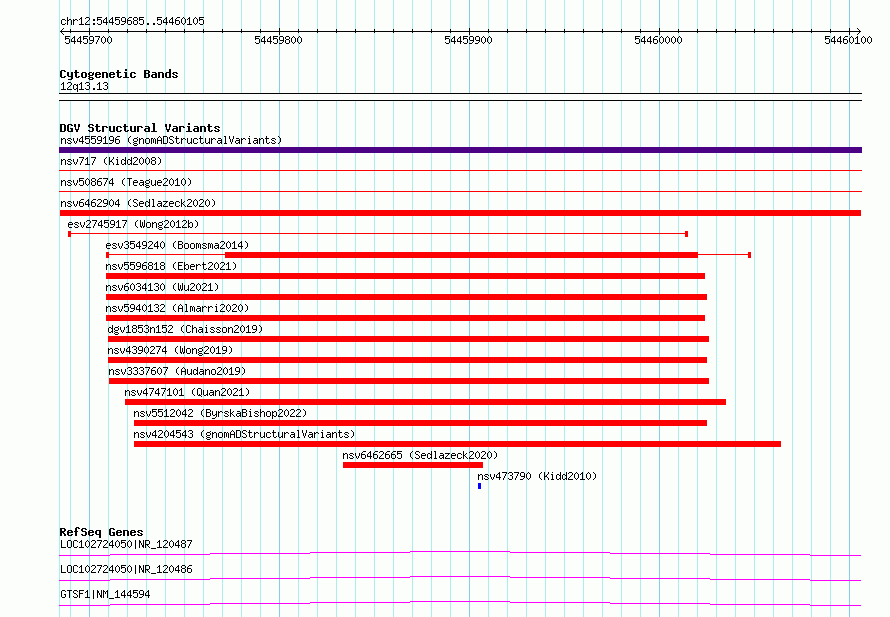The image size is (890, 617).
Task: Open nsv4390274 (Wong2019) variant label
Action: pos(170,350)
